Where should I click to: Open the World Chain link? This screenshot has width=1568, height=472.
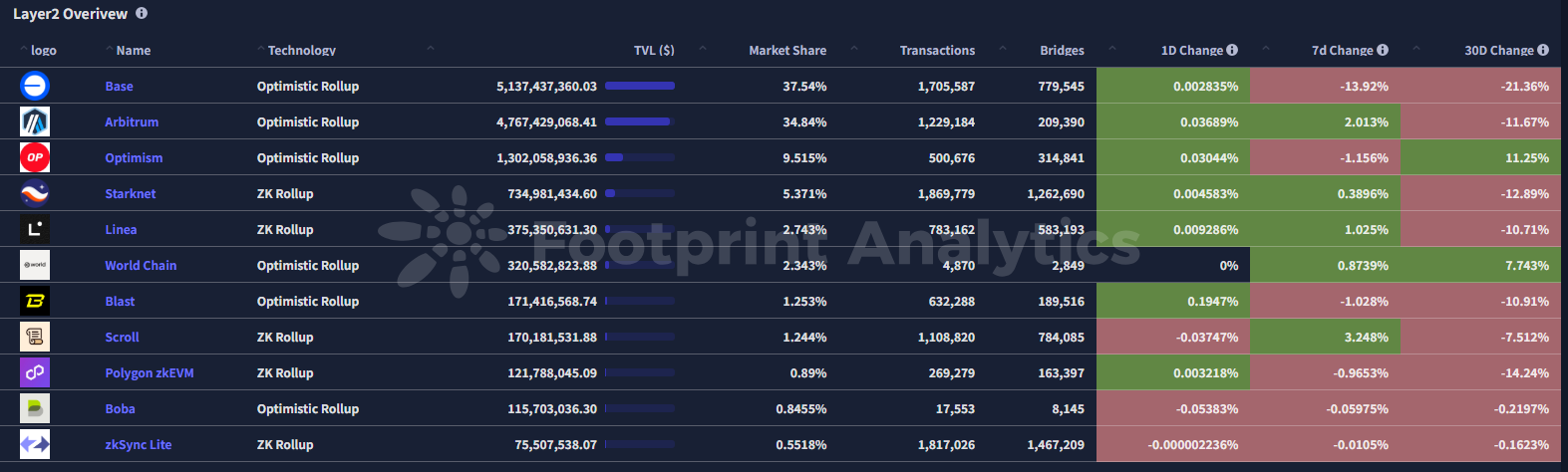click(141, 265)
